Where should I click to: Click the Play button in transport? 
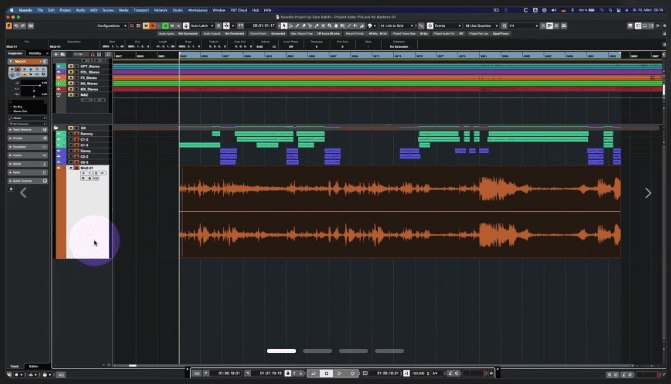click(x=339, y=373)
